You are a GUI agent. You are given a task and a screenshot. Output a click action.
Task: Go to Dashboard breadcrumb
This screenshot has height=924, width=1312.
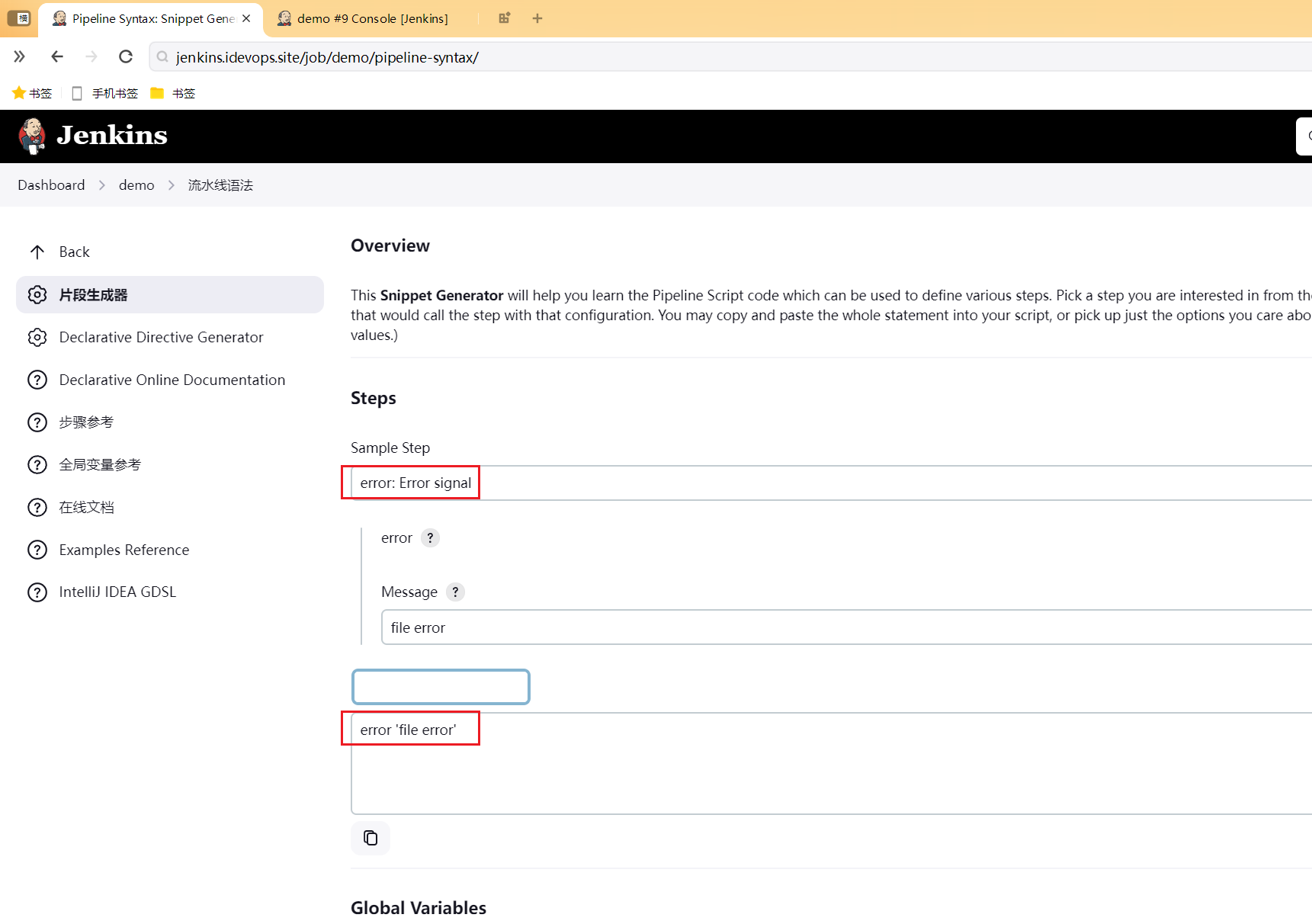(x=51, y=185)
